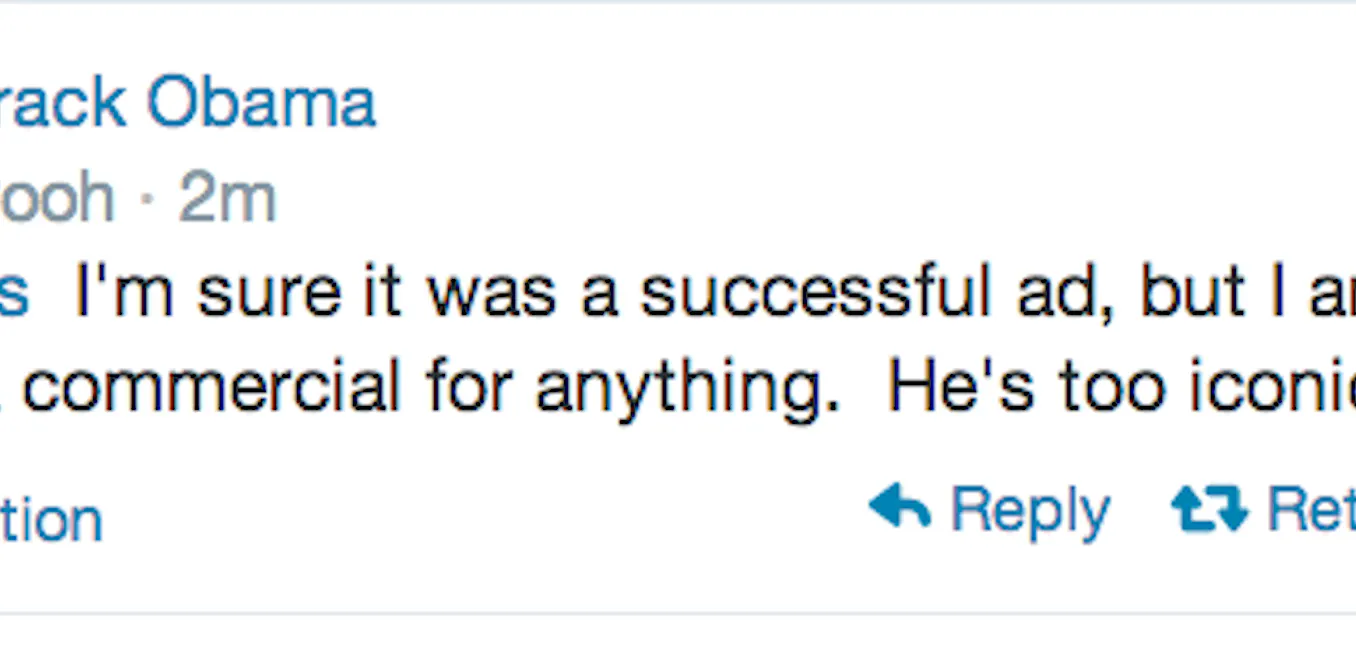Open the conversation link ending "tion"
This screenshot has width=1356, height=668.
point(51,520)
